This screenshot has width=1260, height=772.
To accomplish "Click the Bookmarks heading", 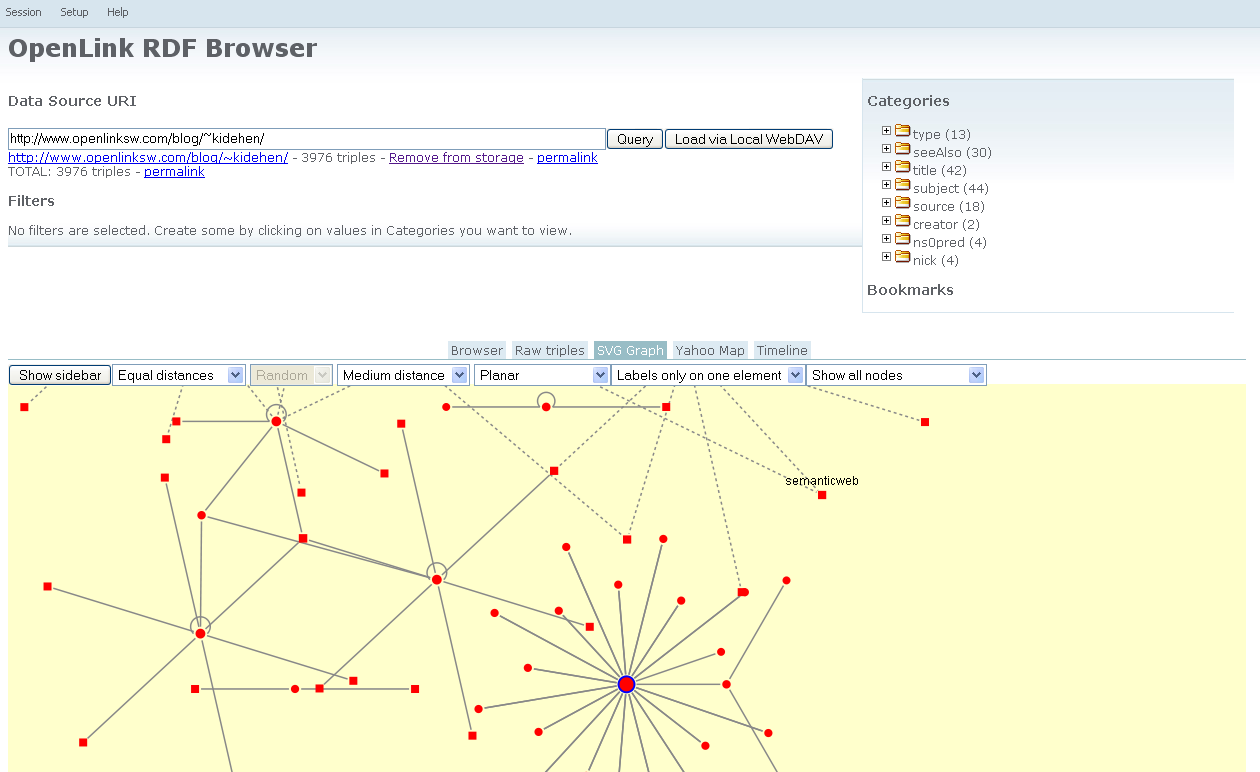I will [910, 290].
